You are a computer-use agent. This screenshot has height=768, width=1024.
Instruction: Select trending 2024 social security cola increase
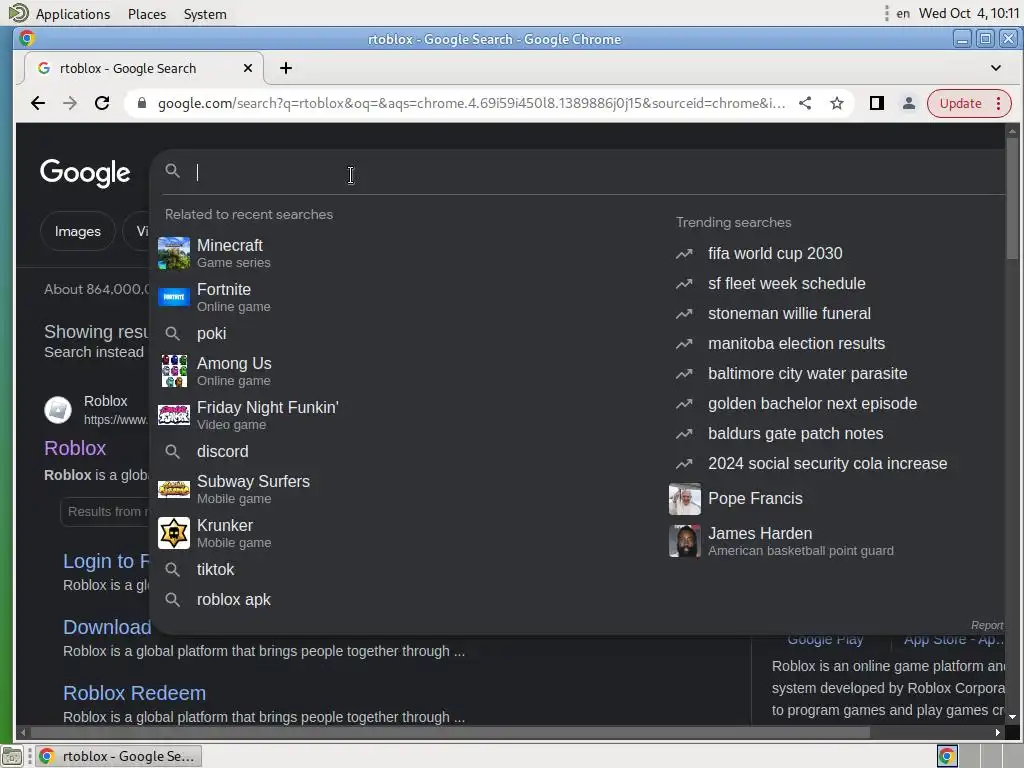(x=827, y=464)
